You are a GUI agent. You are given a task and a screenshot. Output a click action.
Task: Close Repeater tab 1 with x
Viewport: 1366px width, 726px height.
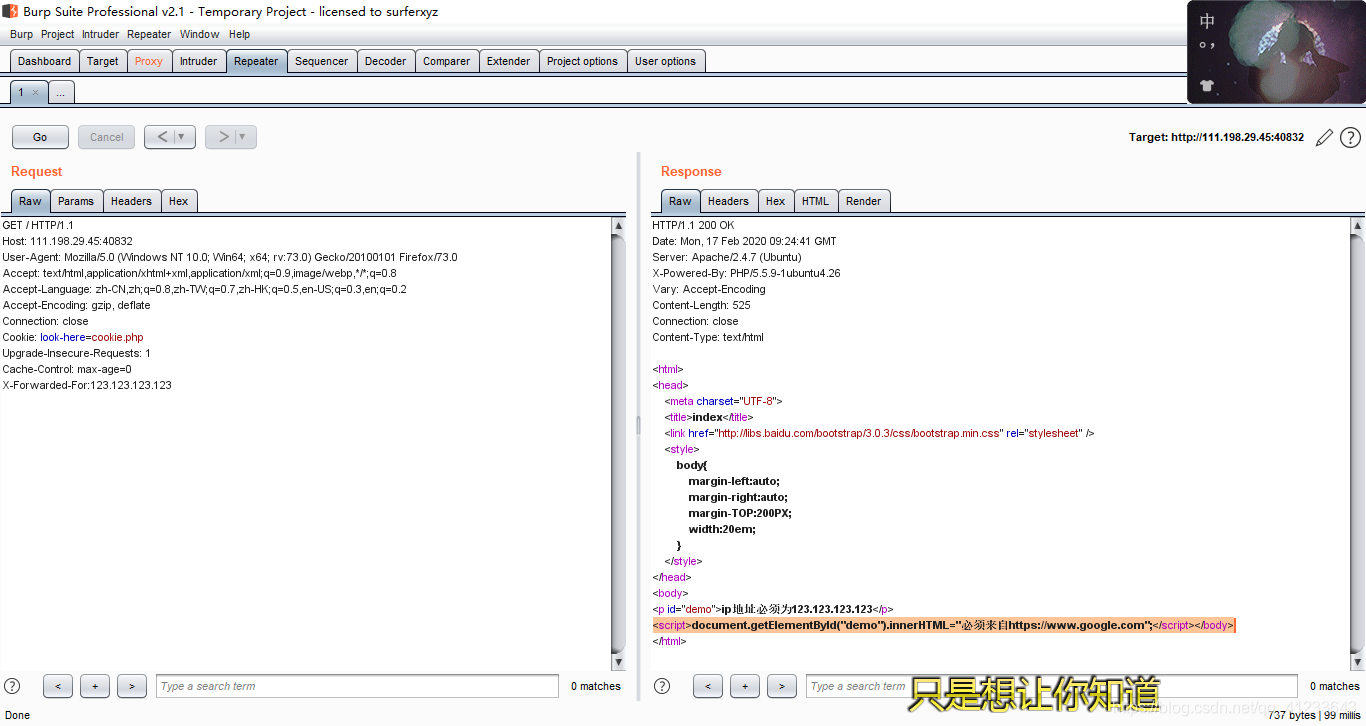pos(35,92)
